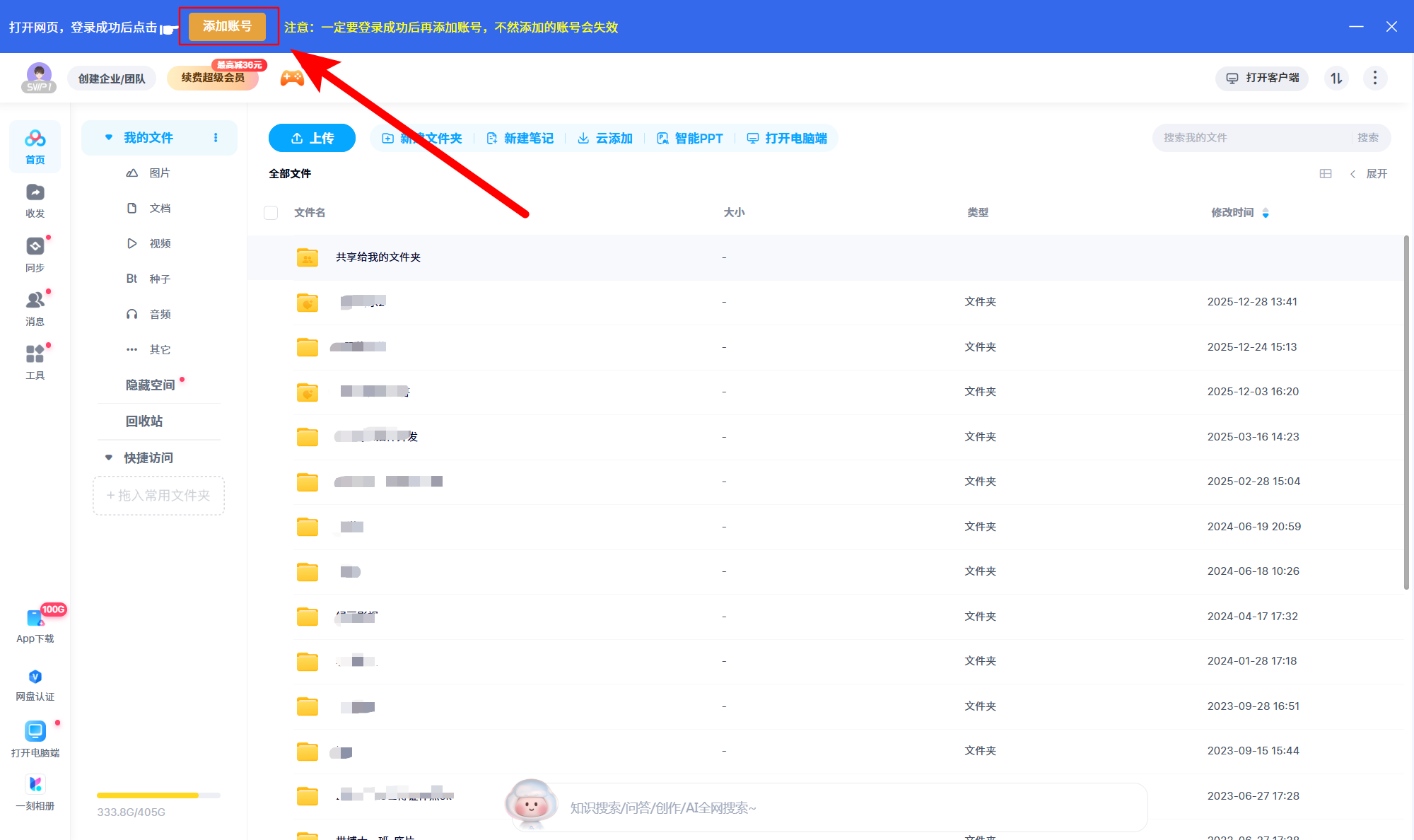Open top-right three-dot settings menu

[1374, 78]
